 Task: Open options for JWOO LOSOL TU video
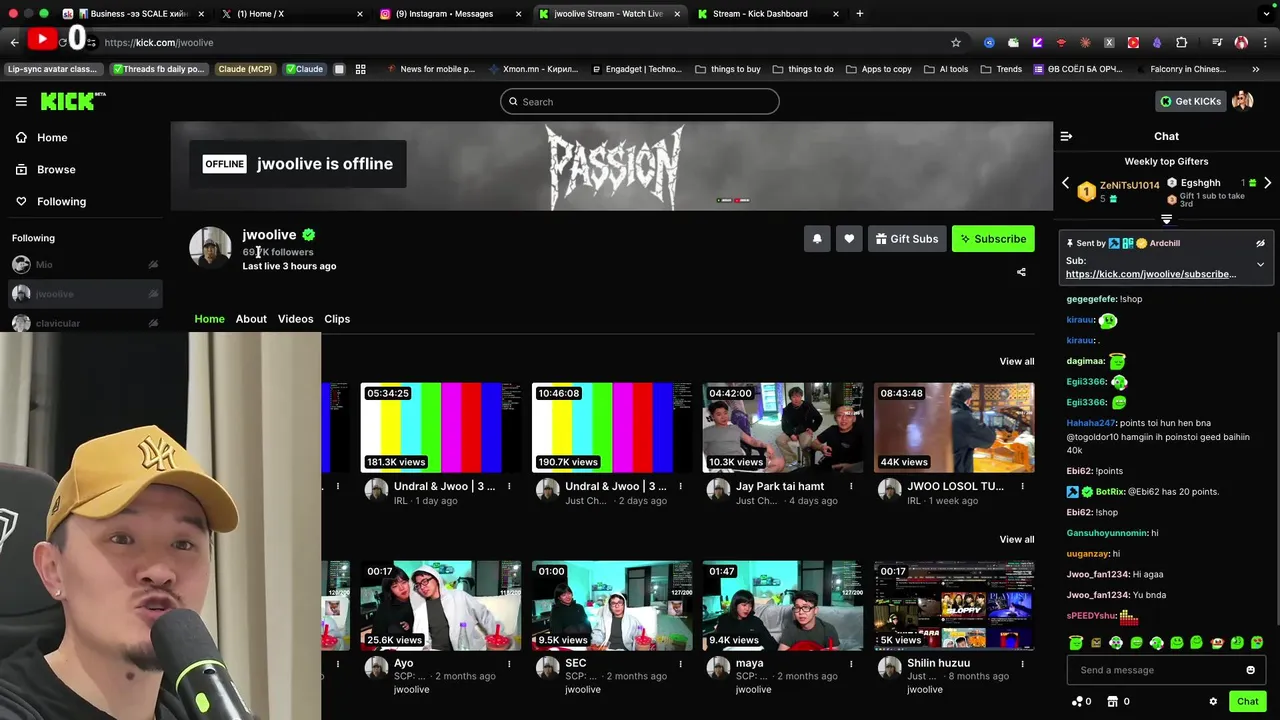pyautogui.click(x=1022, y=486)
